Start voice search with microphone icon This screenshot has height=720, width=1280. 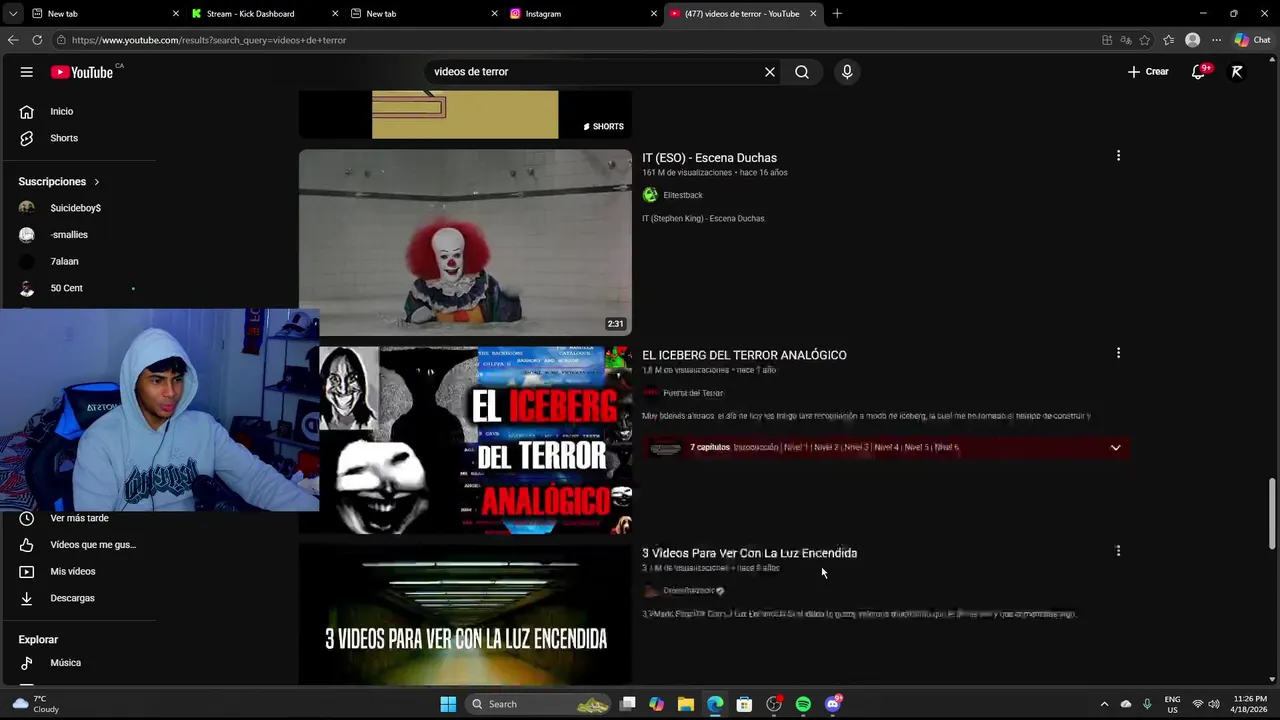point(847,72)
